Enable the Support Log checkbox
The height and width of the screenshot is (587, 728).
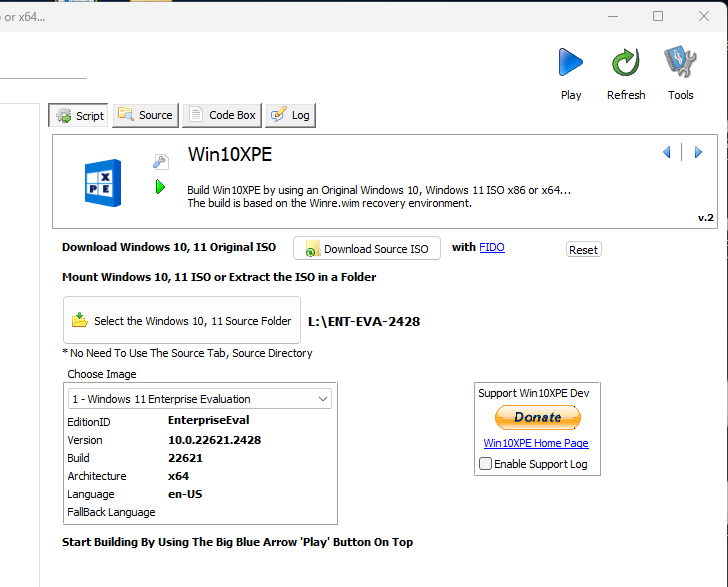485,463
